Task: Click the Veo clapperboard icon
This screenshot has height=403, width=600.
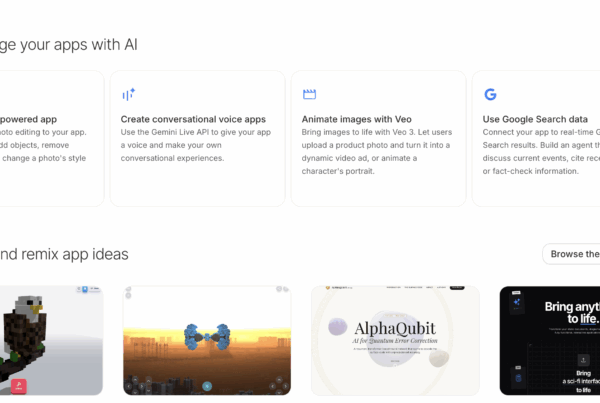Action: click(x=309, y=95)
